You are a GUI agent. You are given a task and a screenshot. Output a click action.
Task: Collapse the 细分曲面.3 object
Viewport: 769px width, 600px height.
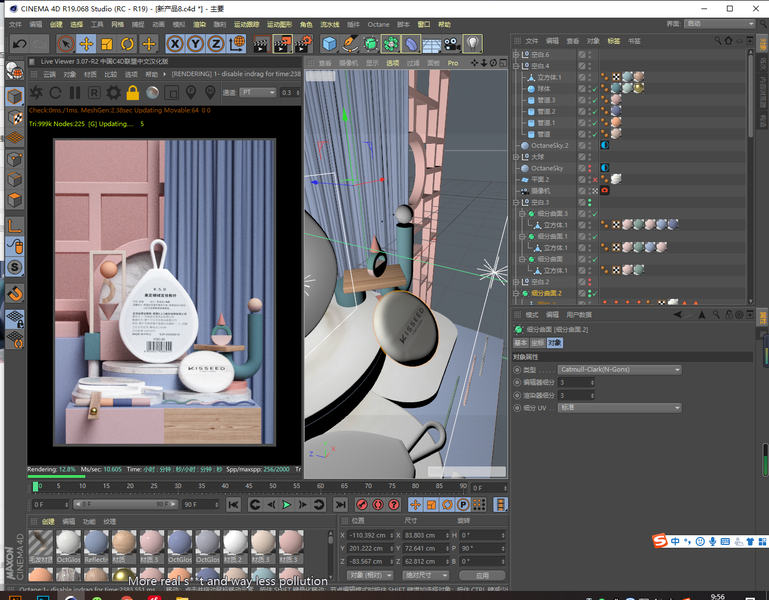pyautogui.click(x=522, y=213)
